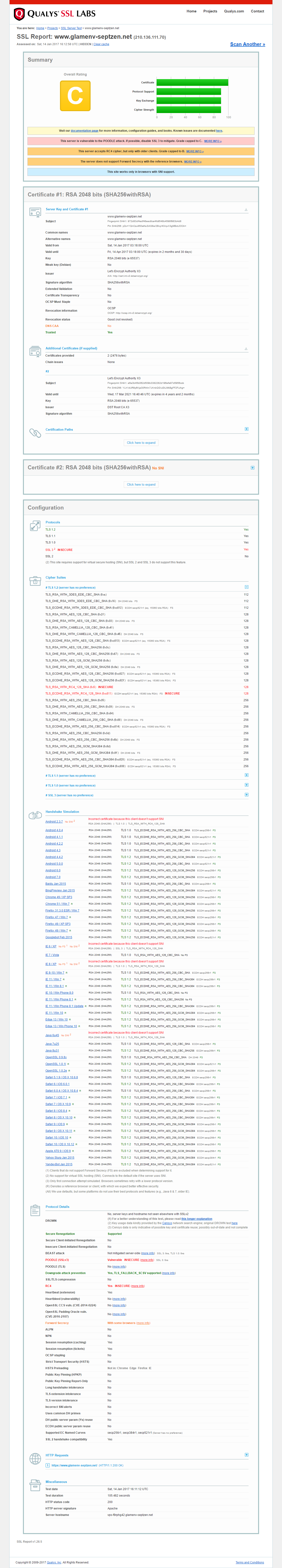Click 'HSTS Preloading' row label

click(57, 1368)
